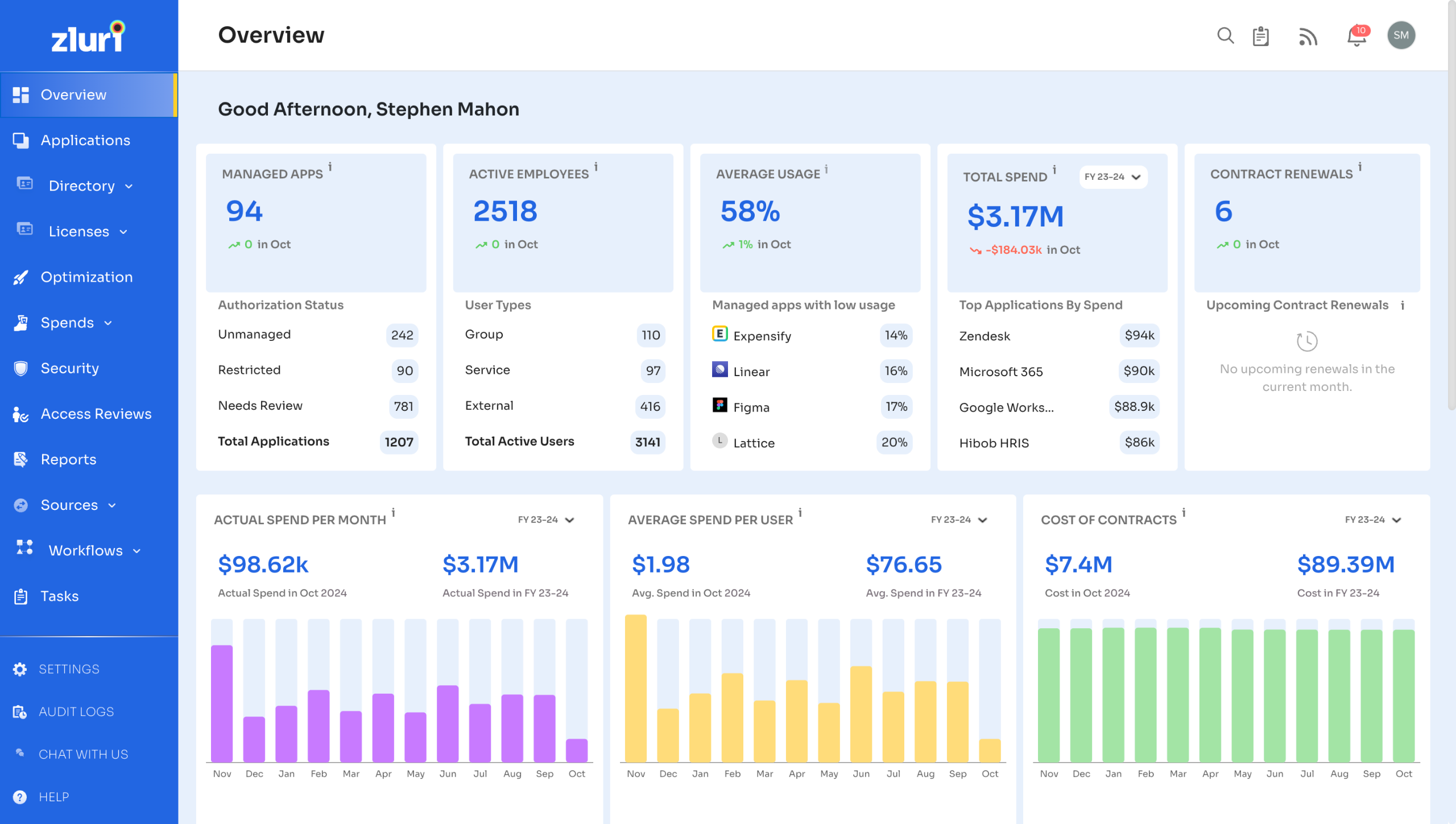Click the RSS feed icon
This screenshot has height=824, width=1456.
pos(1308,37)
